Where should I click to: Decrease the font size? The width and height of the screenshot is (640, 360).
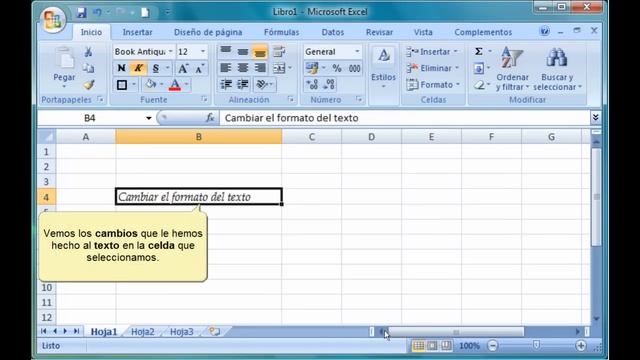coord(200,68)
